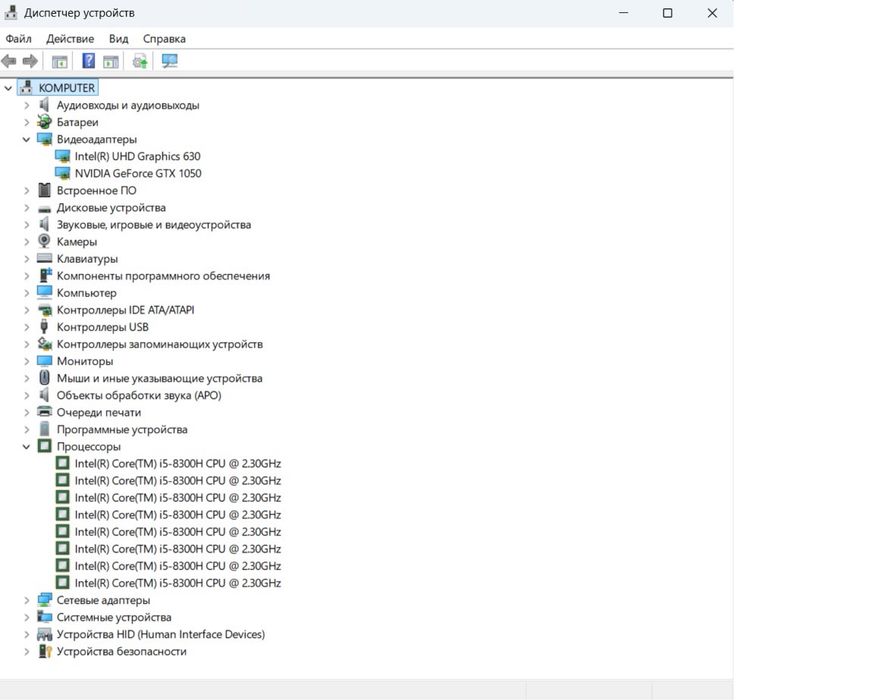Screen dimensions: 874x700
Task: Expand the Программные устройства category
Action: coord(26,430)
